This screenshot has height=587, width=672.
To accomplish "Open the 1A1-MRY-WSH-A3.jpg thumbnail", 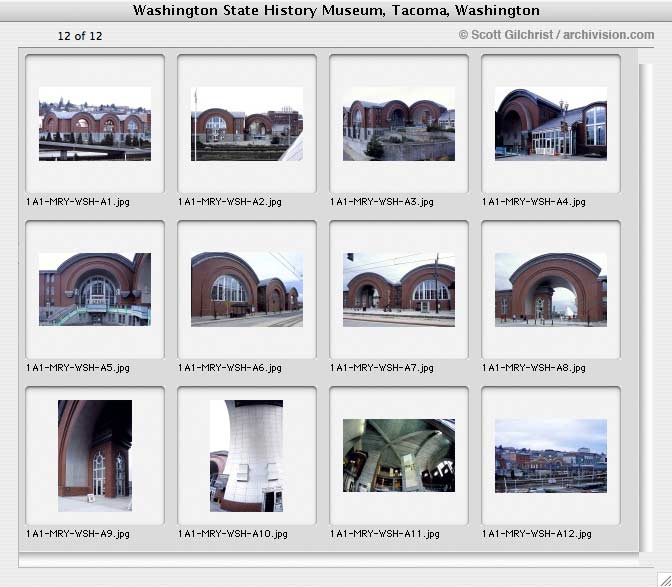I will click(x=399, y=124).
